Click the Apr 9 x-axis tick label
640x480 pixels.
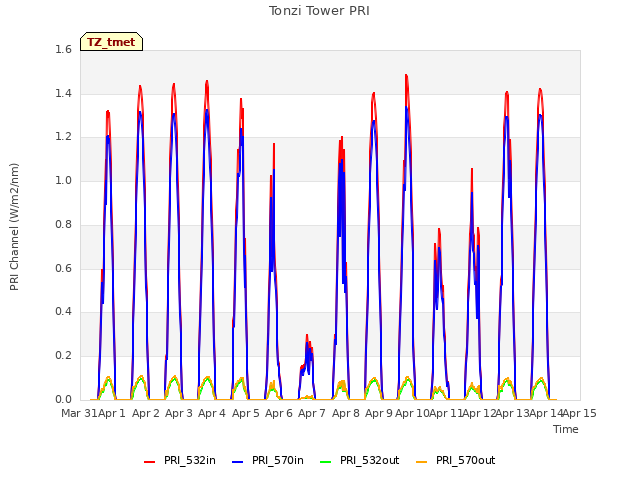point(379,413)
